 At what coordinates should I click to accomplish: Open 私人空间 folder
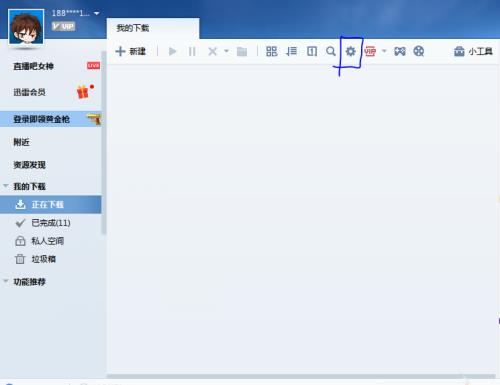[47, 241]
